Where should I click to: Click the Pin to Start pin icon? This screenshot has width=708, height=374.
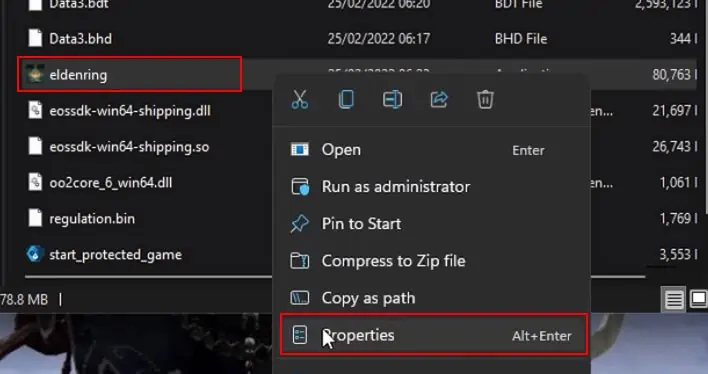point(299,224)
